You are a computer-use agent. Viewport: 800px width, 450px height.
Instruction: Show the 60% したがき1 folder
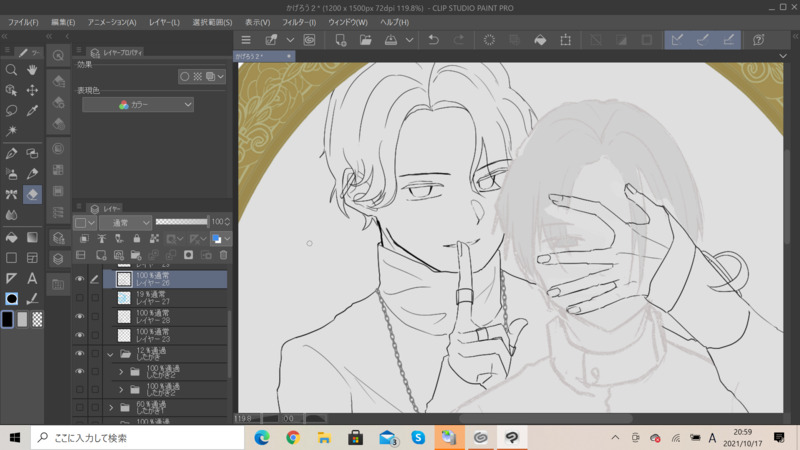[x=80, y=408]
